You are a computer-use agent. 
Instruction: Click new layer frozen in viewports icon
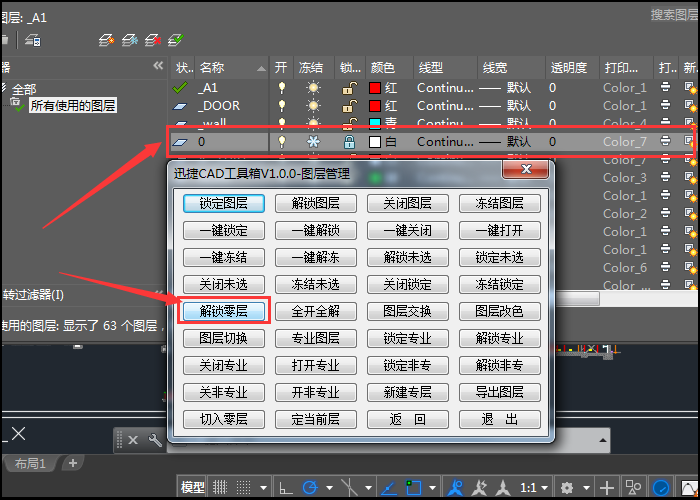point(129,41)
